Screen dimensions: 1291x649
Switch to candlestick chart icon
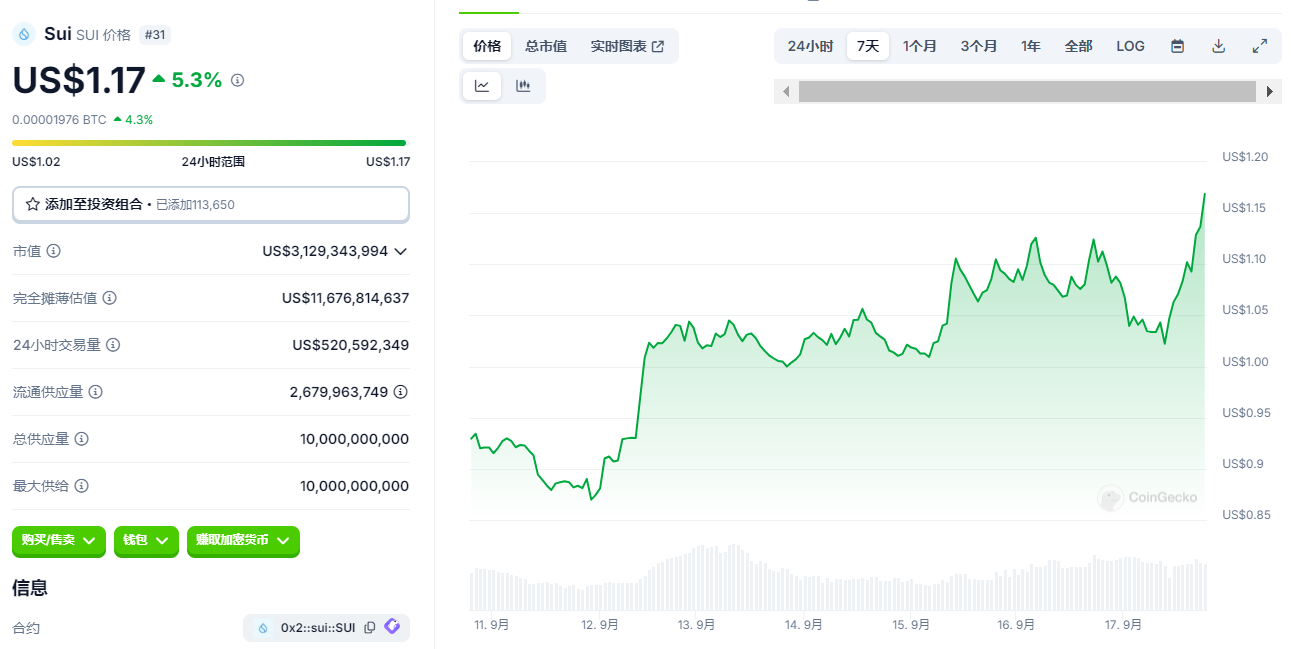pyautogui.click(x=523, y=86)
